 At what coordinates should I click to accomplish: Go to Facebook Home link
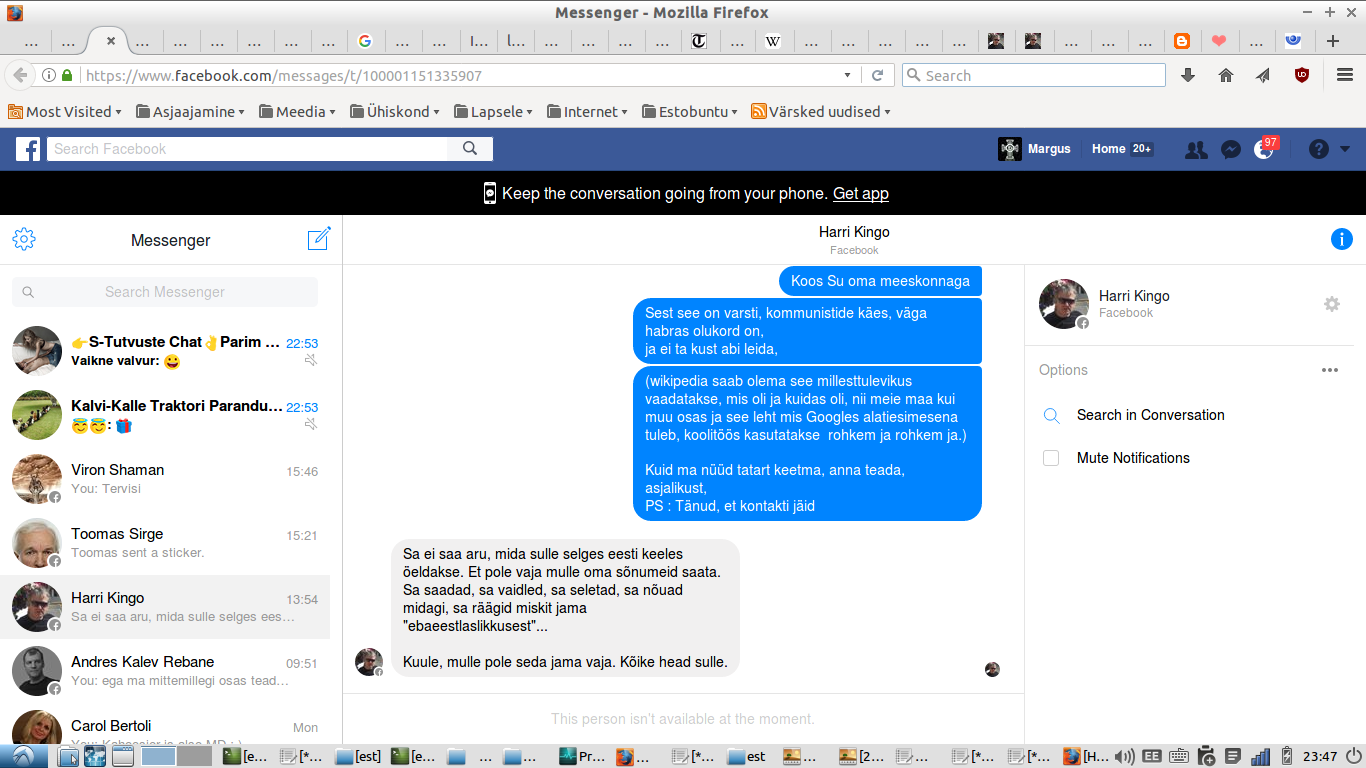(1108, 149)
